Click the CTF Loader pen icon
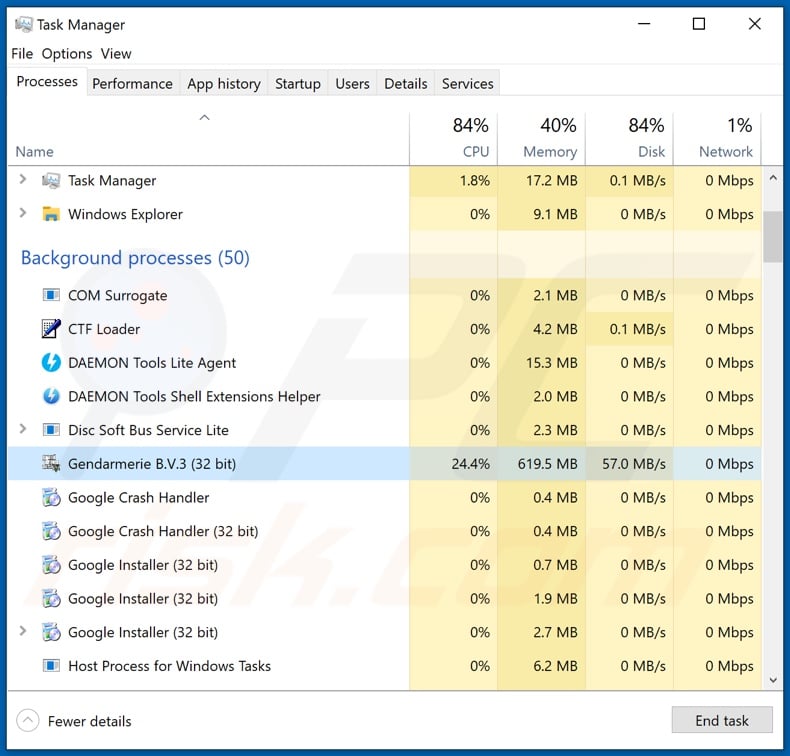 coord(51,328)
